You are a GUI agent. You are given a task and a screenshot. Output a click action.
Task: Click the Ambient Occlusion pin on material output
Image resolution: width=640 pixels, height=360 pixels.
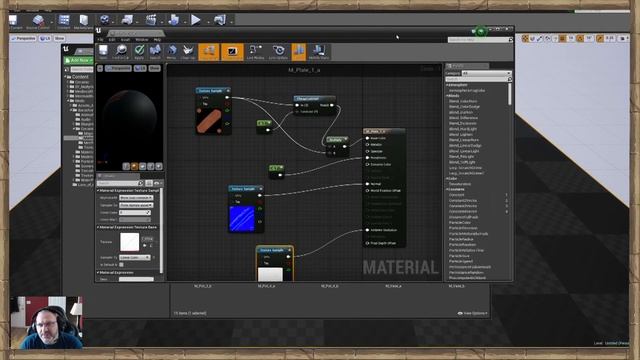(368, 230)
